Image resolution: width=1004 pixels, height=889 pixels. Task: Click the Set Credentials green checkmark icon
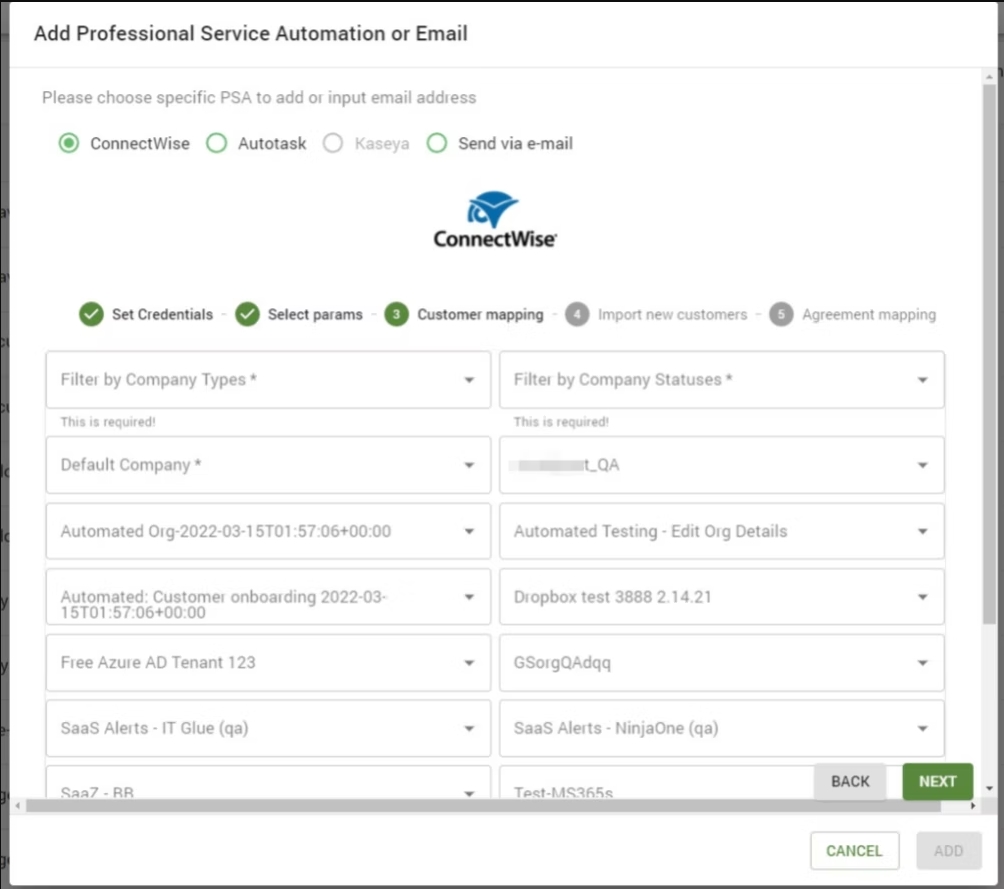tap(91, 314)
